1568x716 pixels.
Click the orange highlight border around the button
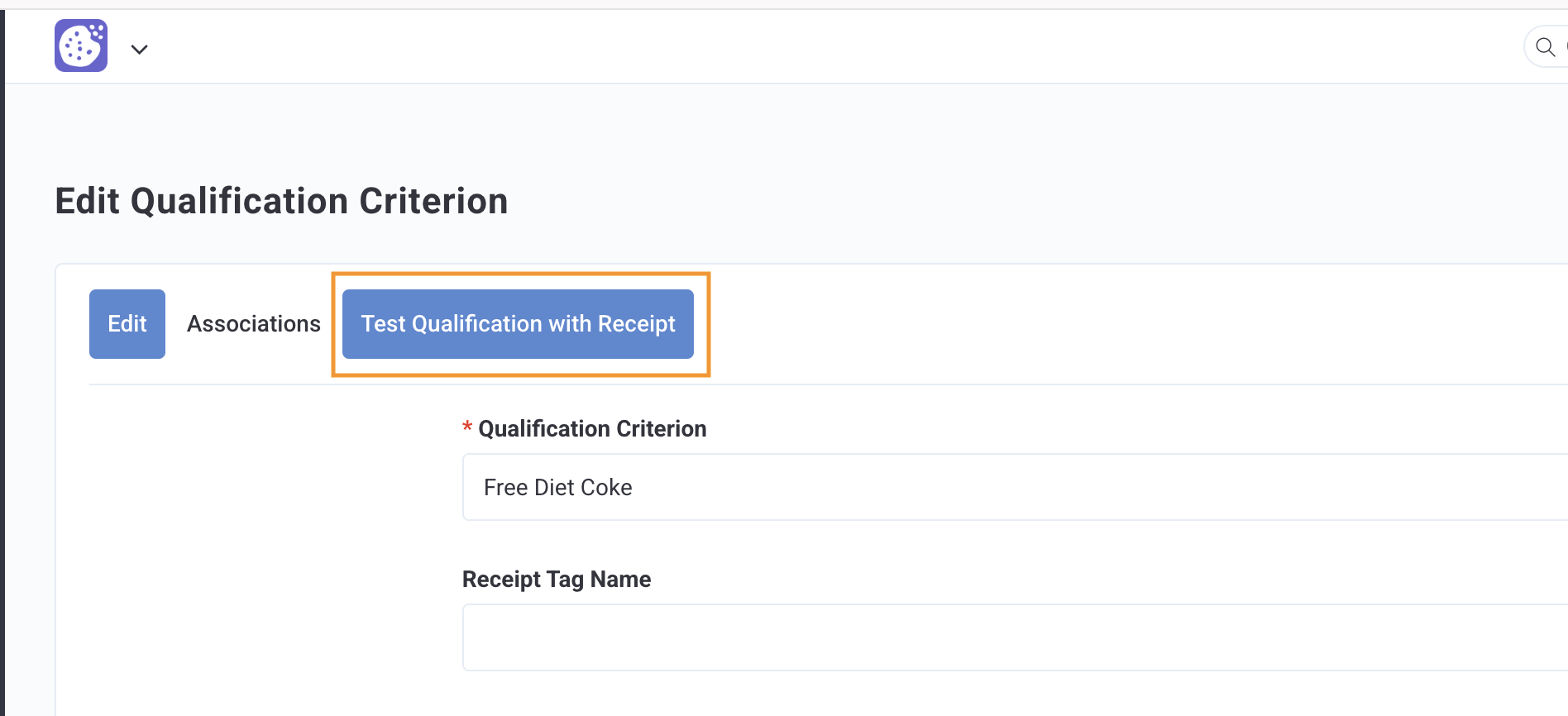tap(521, 274)
